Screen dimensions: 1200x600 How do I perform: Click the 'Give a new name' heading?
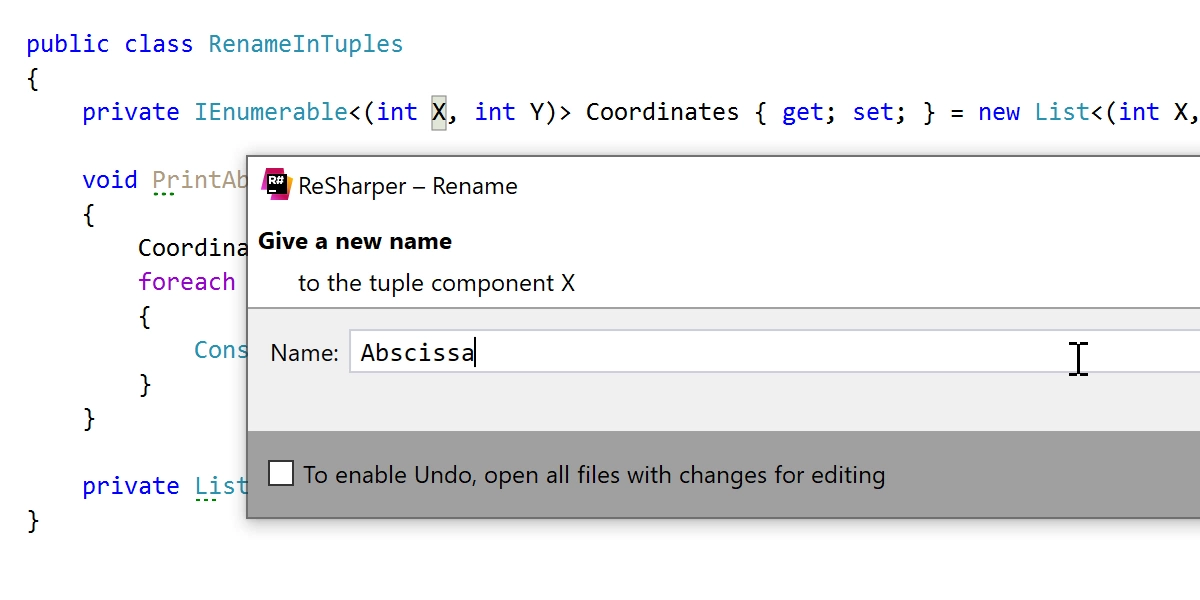(355, 241)
